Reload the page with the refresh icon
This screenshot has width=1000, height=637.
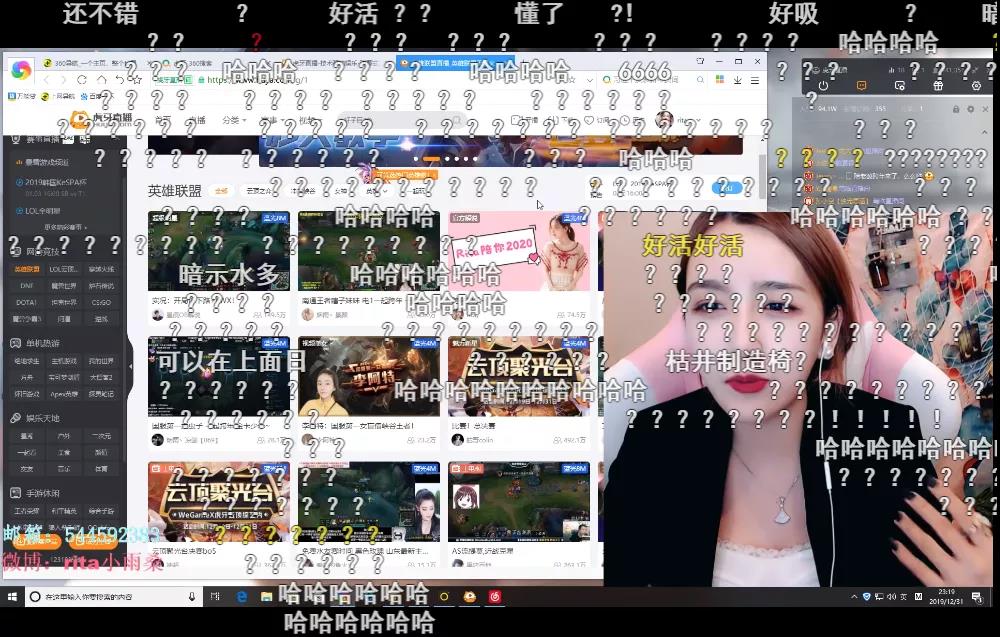[82, 80]
